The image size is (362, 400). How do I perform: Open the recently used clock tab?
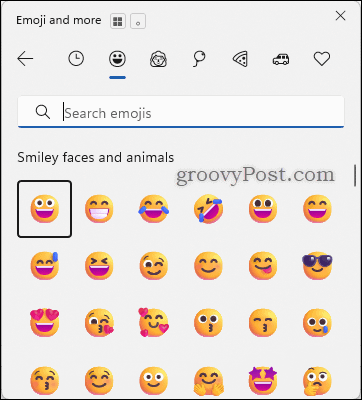point(76,59)
